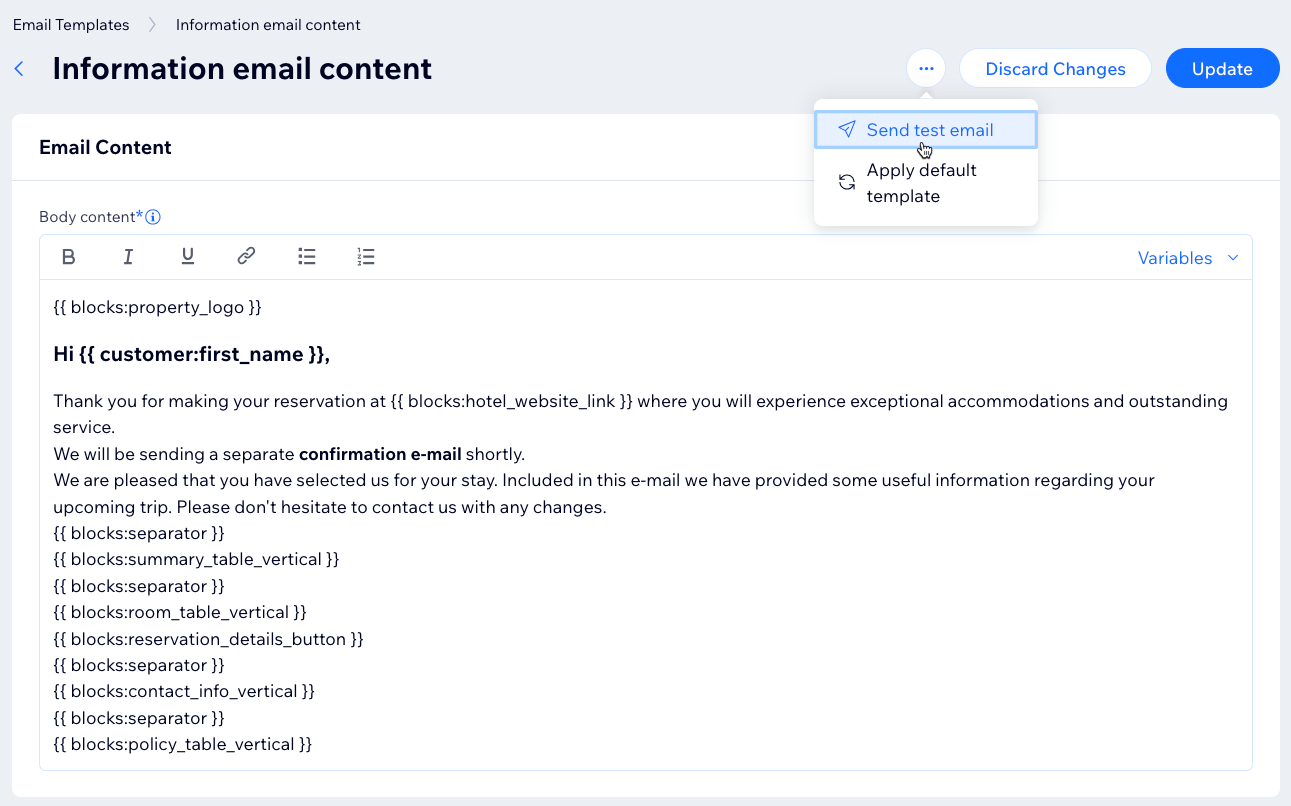Screen dimensions: 1291x806
Task: Toggle Italic formatting in editor toolbar
Action: (128, 257)
